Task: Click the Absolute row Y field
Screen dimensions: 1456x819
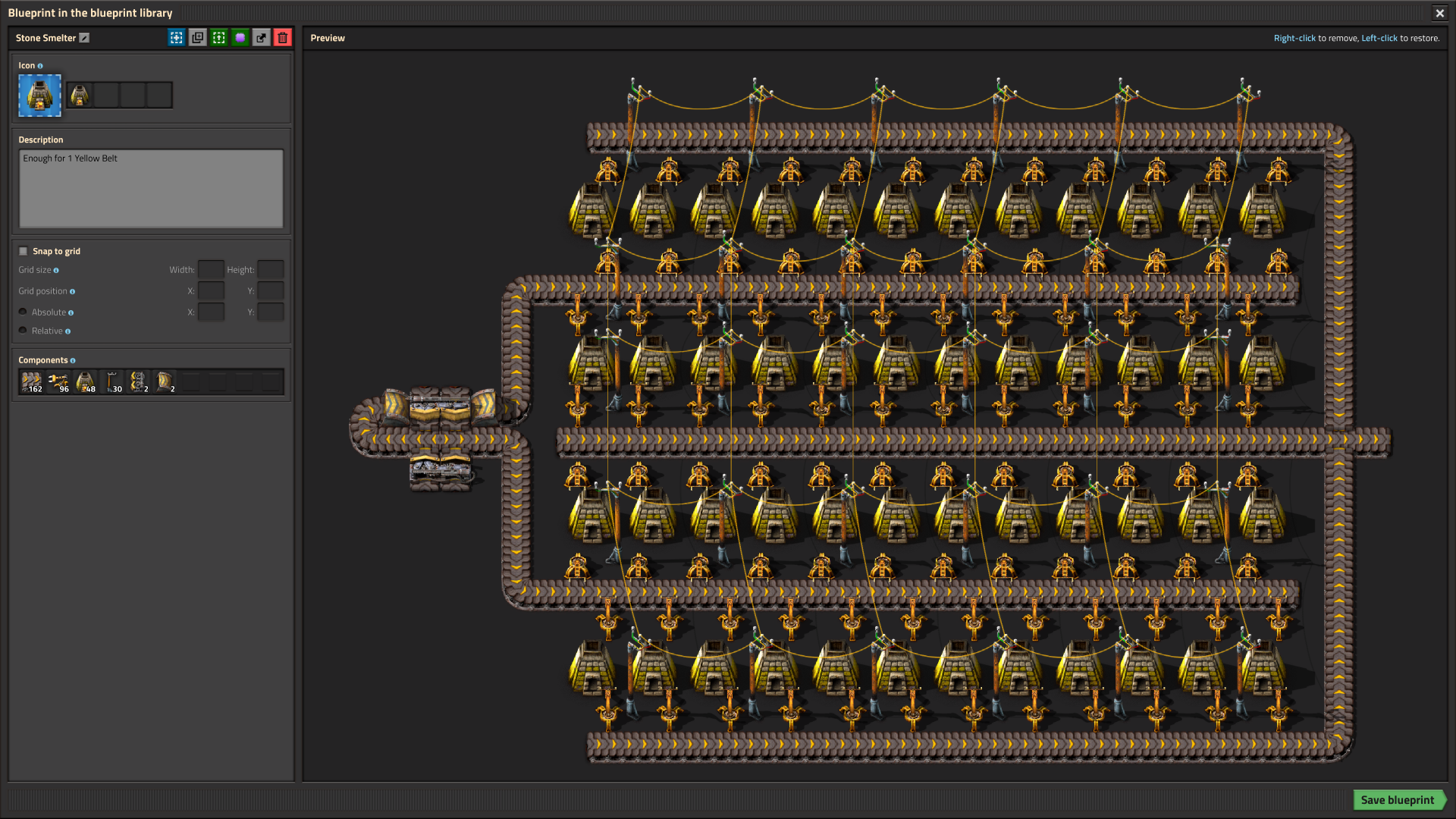Action: (271, 312)
